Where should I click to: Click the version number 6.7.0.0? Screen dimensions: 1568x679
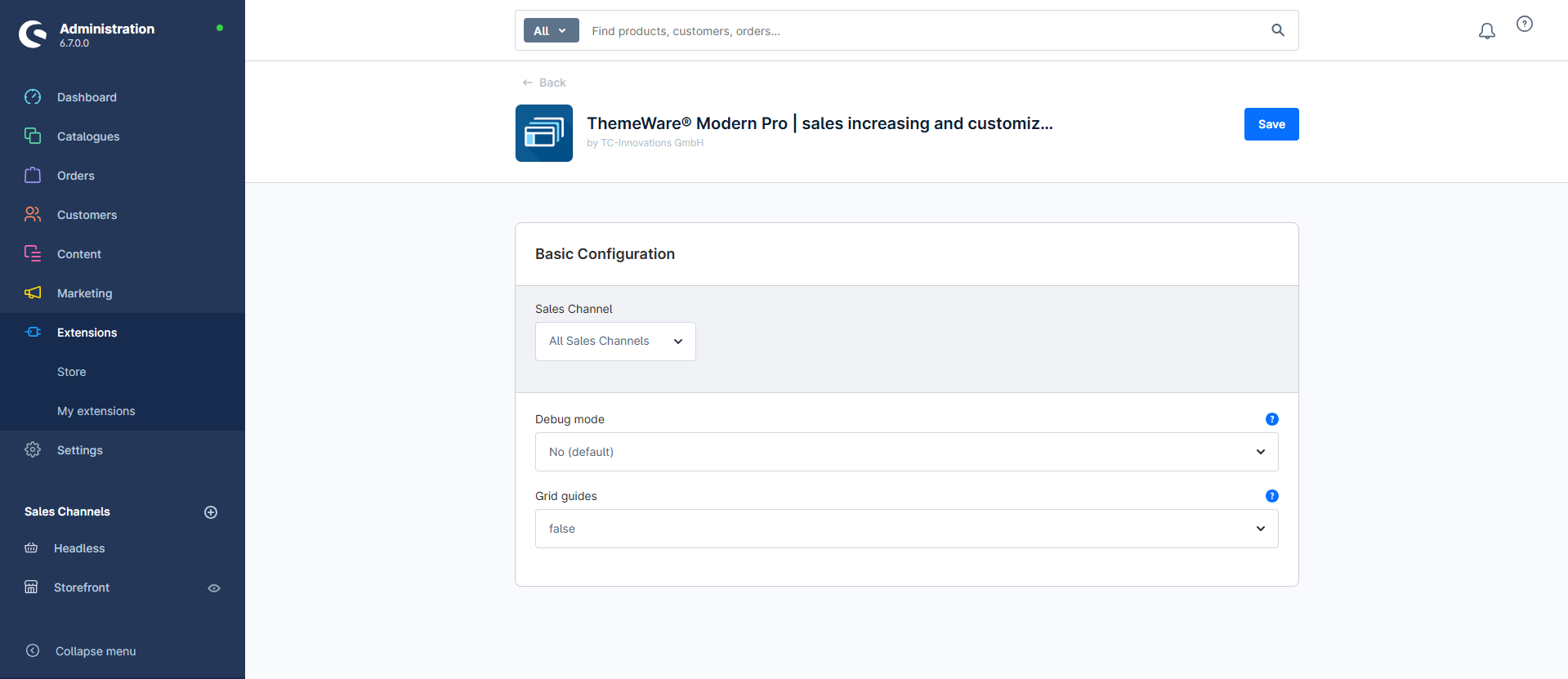point(74,43)
